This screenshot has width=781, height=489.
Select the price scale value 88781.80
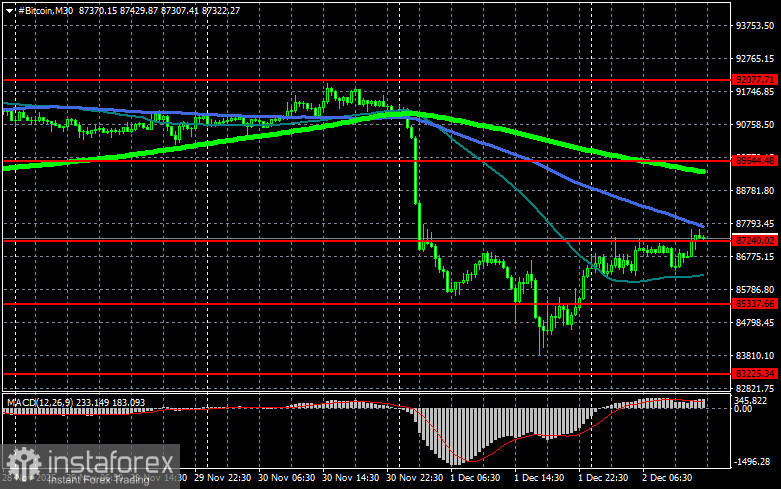(755, 191)
